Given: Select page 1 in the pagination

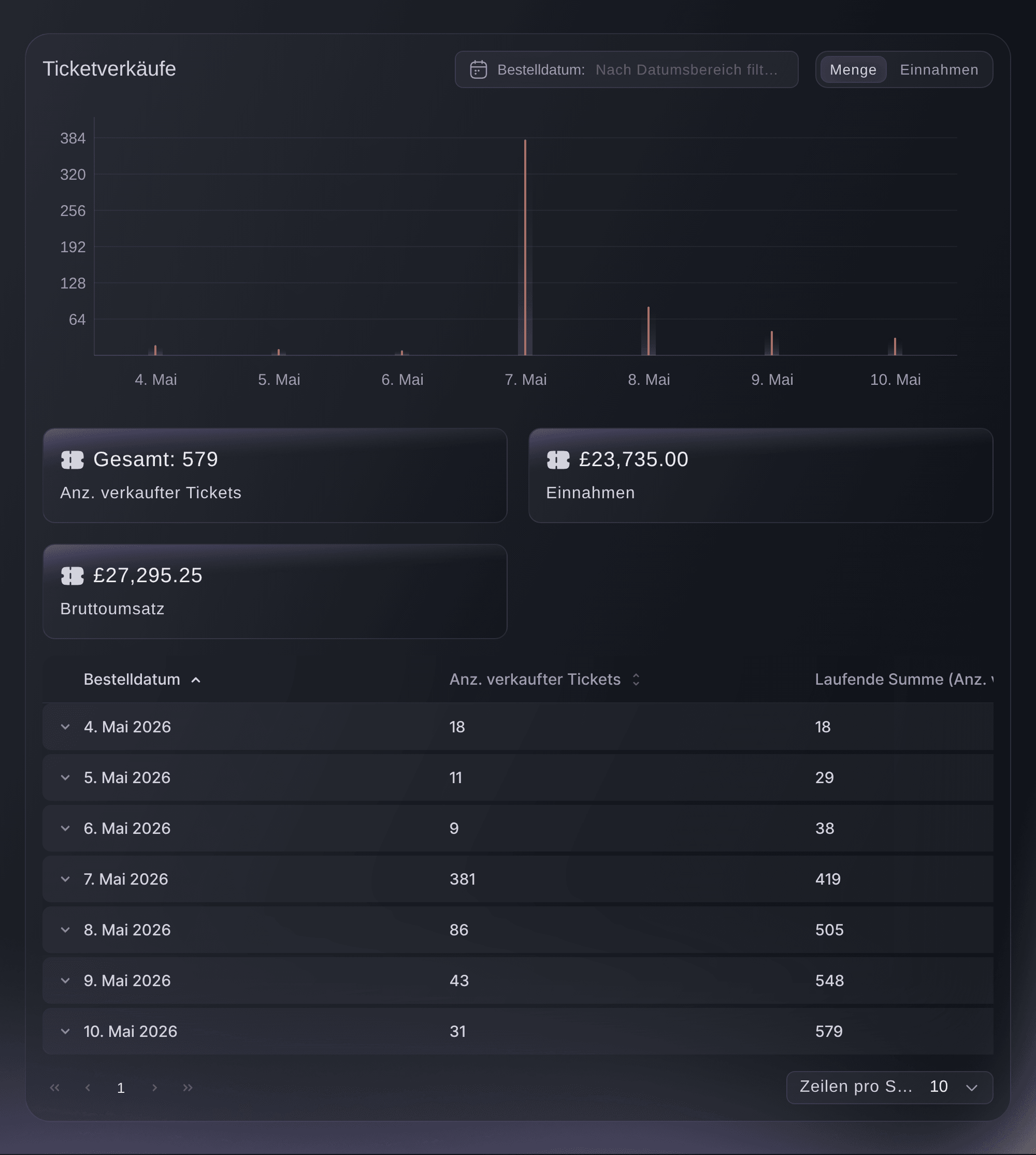Looking at the screenshot, I should [x=121, y=1088].
